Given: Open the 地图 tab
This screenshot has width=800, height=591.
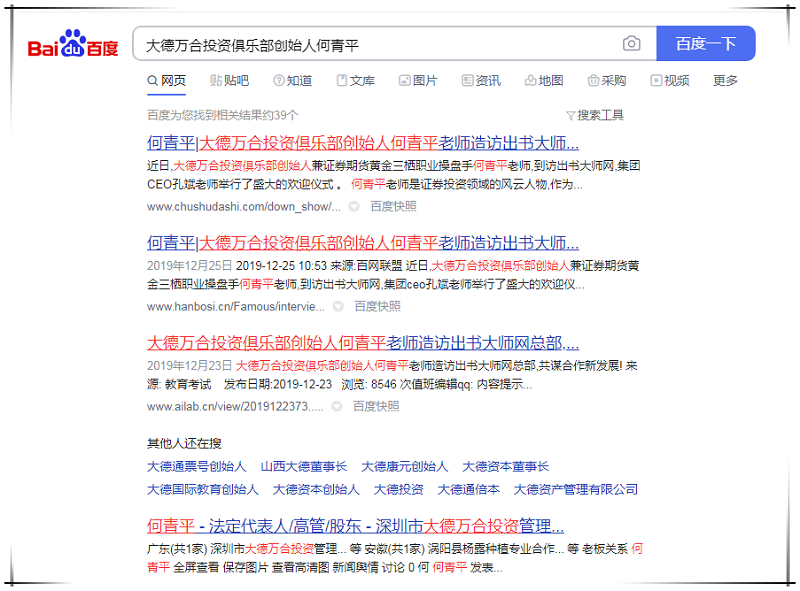Looking at the screenshot, I should click(544, 81).
